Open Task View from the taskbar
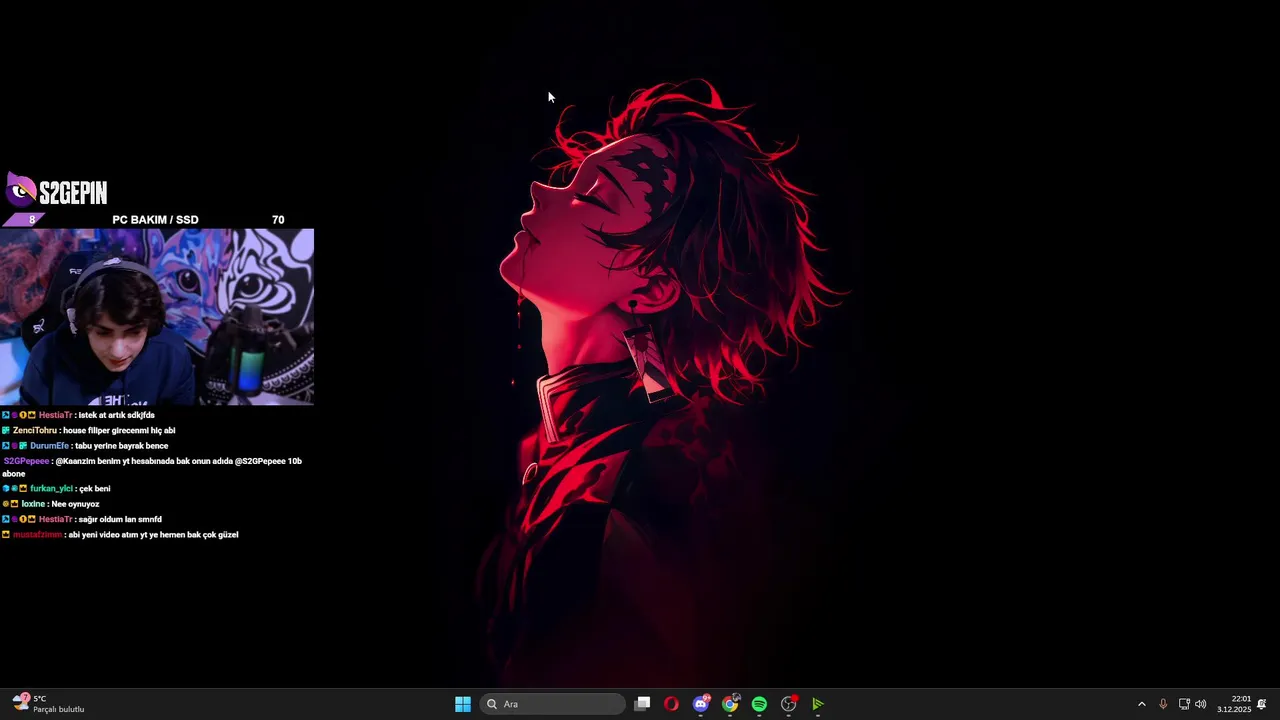Screen dimensions: 1280x720 643,704
